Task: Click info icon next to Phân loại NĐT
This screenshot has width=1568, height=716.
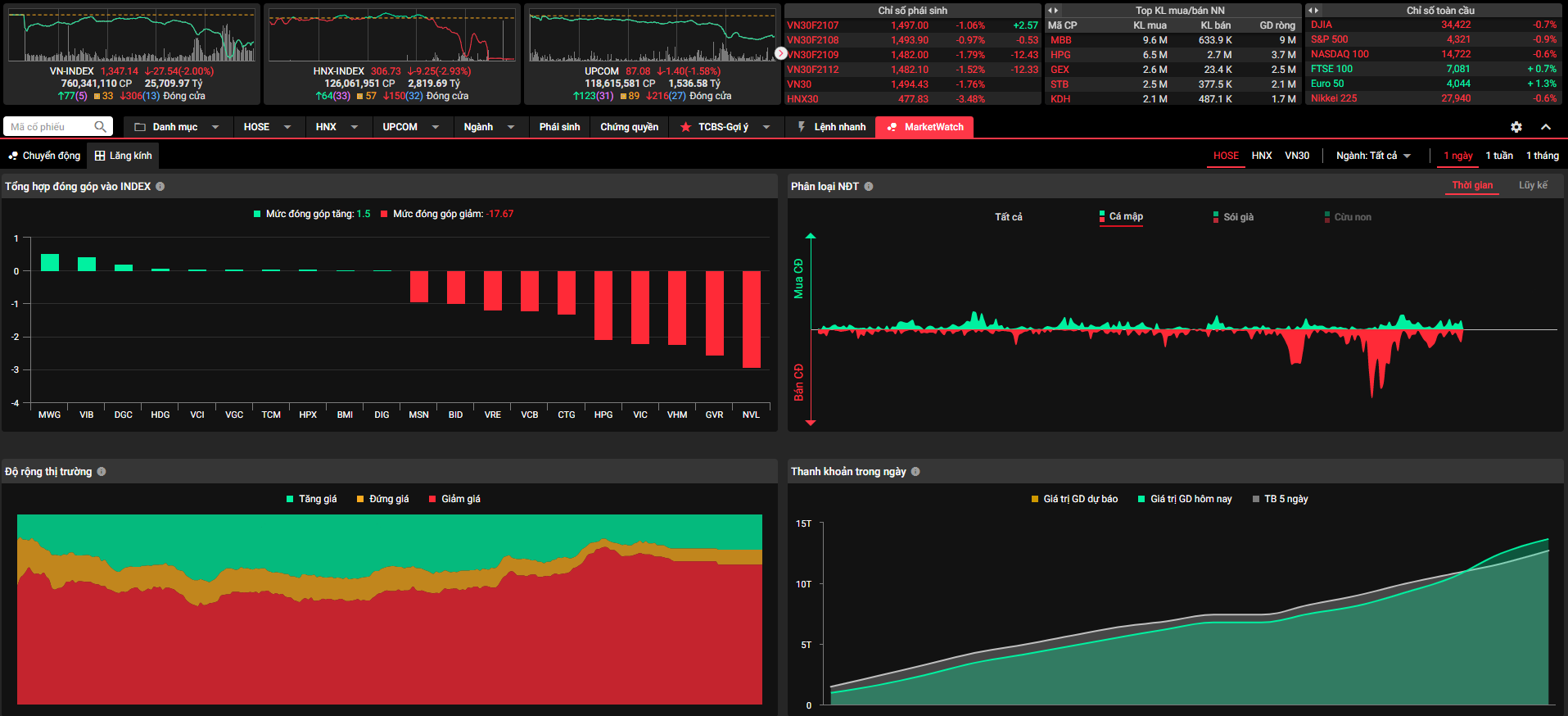Action: [869, 187]
